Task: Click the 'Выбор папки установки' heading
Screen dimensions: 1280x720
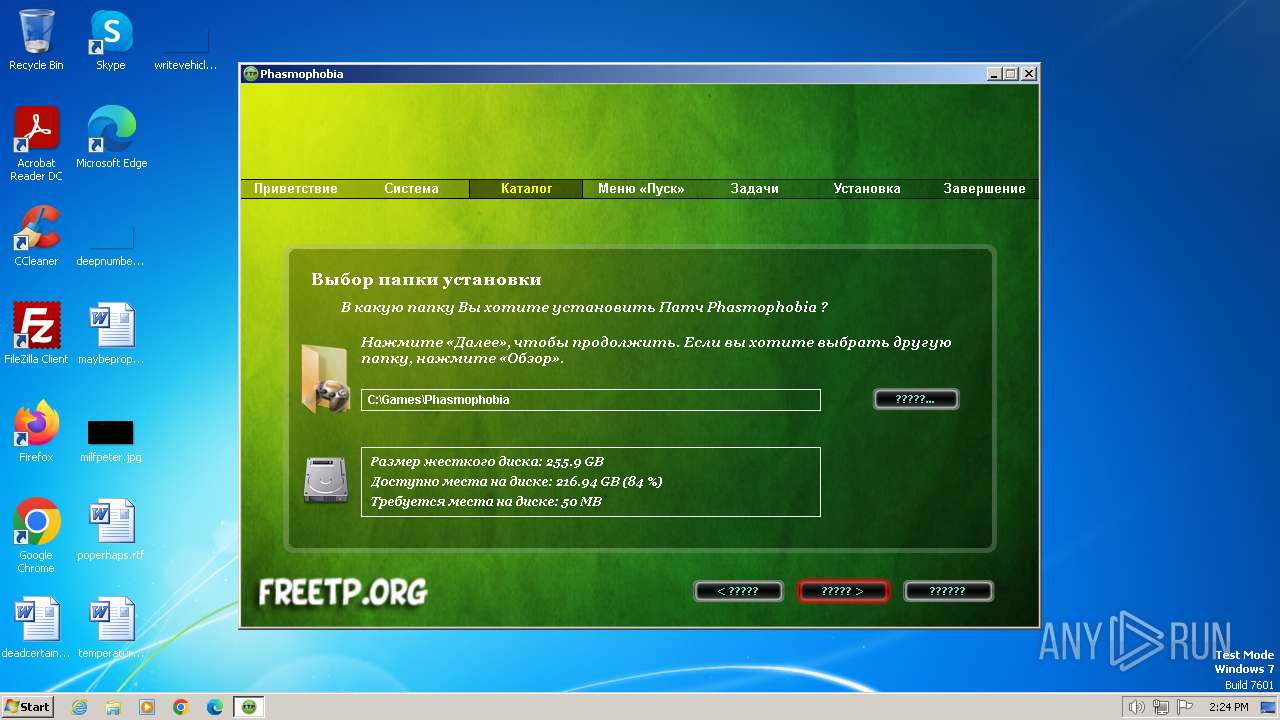Action: [x=426, y=280]
